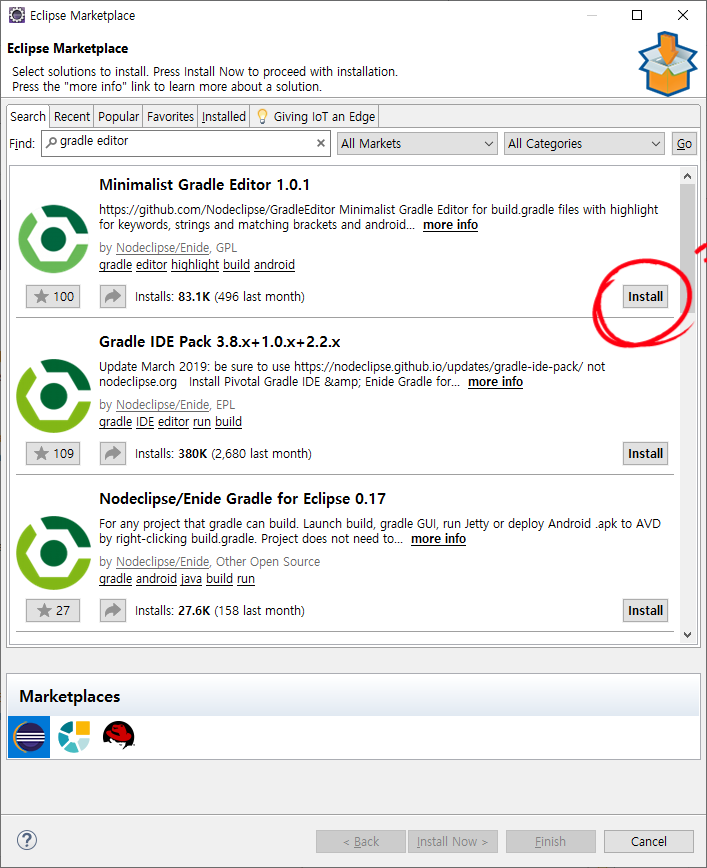This screenshot has width=707, height=868.
Task: Click the highlight tag under Minimalist Gradle Editor
Action: click(195, 265)
